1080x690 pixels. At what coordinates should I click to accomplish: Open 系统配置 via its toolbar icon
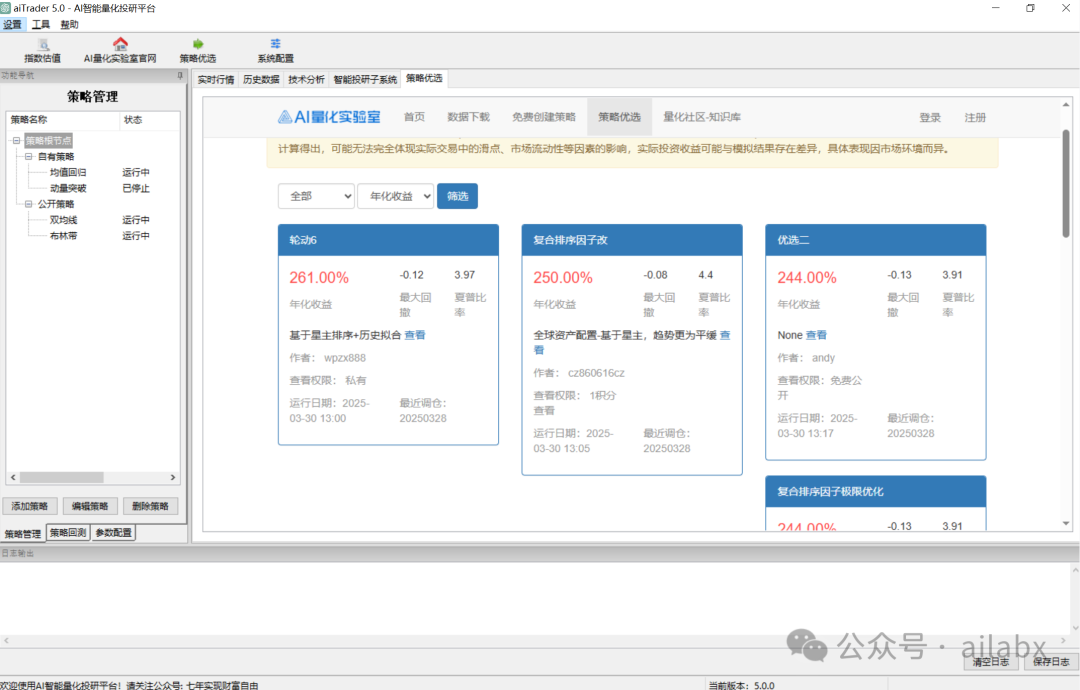(x=274, y=44)
